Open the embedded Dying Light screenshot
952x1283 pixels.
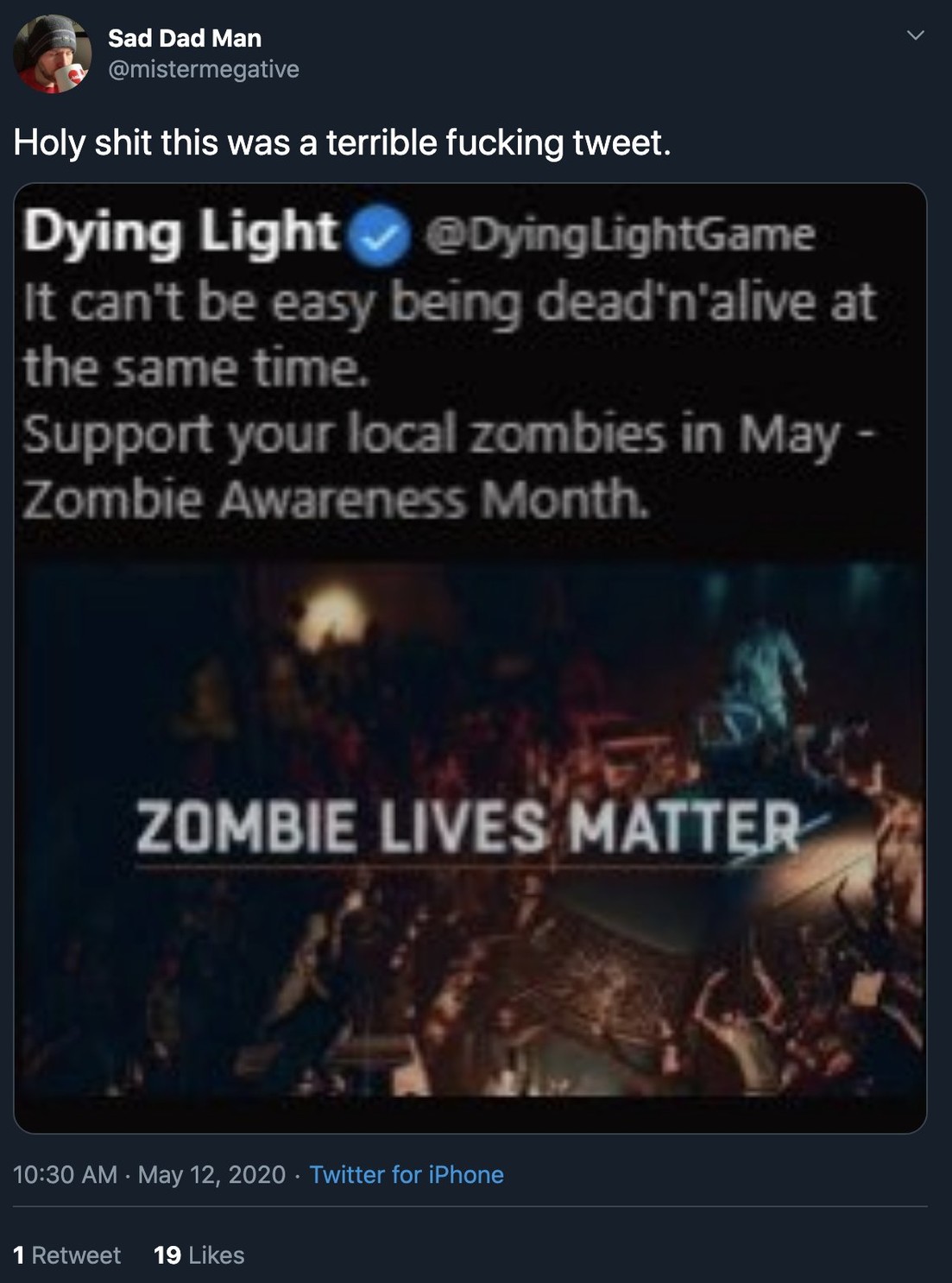coord(470,658)
